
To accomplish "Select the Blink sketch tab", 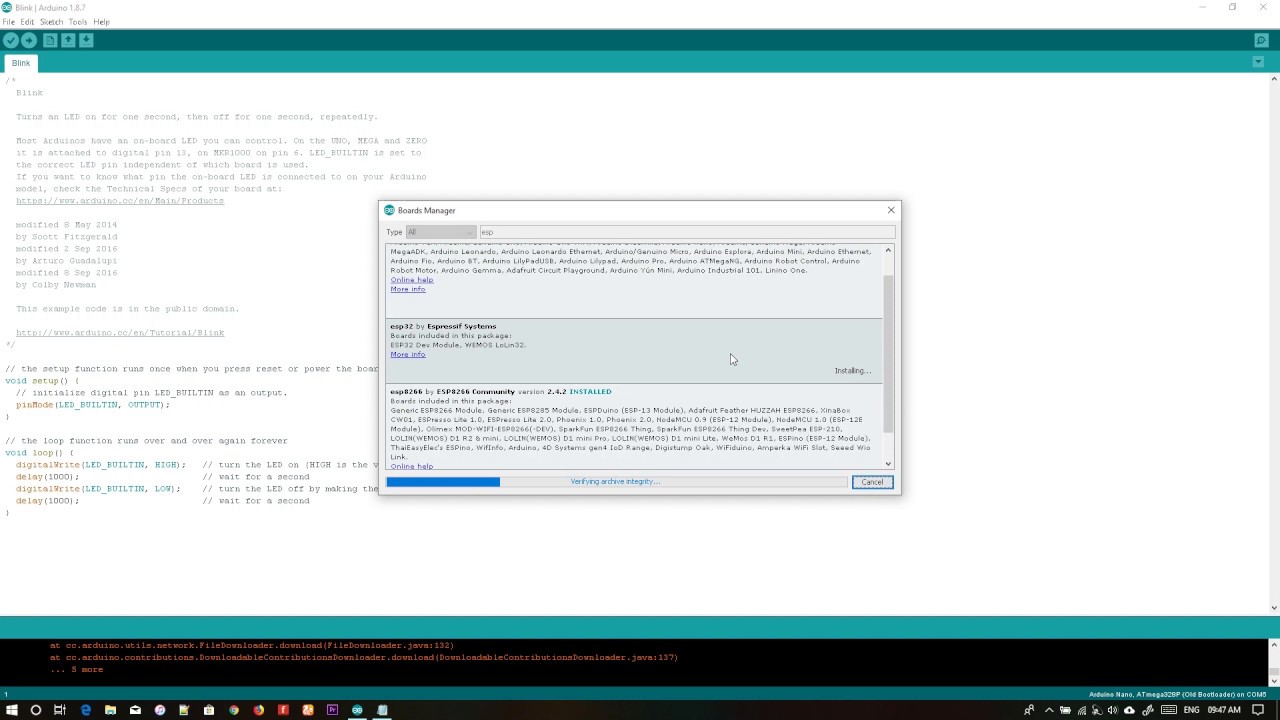I will (21, 63).
